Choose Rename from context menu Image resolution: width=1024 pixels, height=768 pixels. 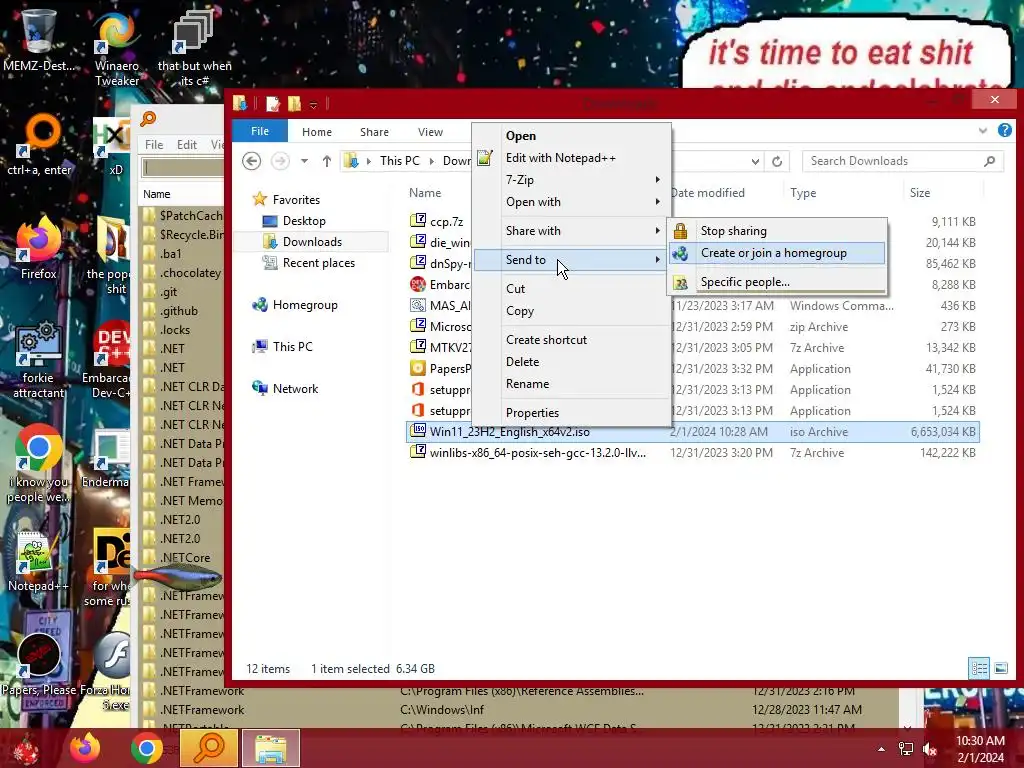pos(571,384)
